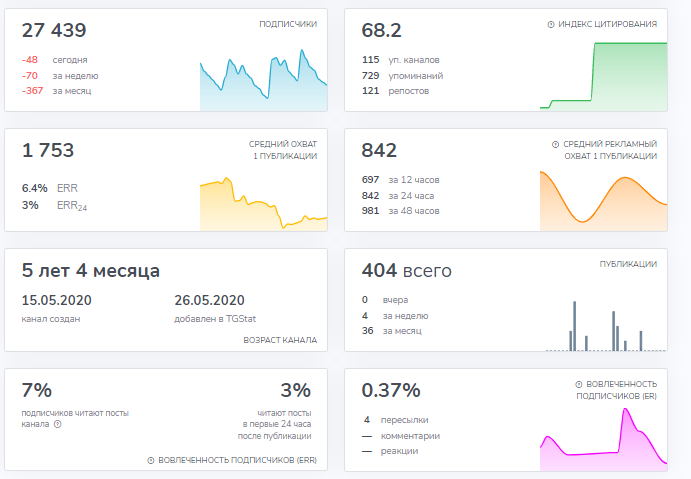Image resolution: width=691 pixels, height=479 pixels.
Task: Click the question mark icon after "канала"
Action: coord(57,424)
